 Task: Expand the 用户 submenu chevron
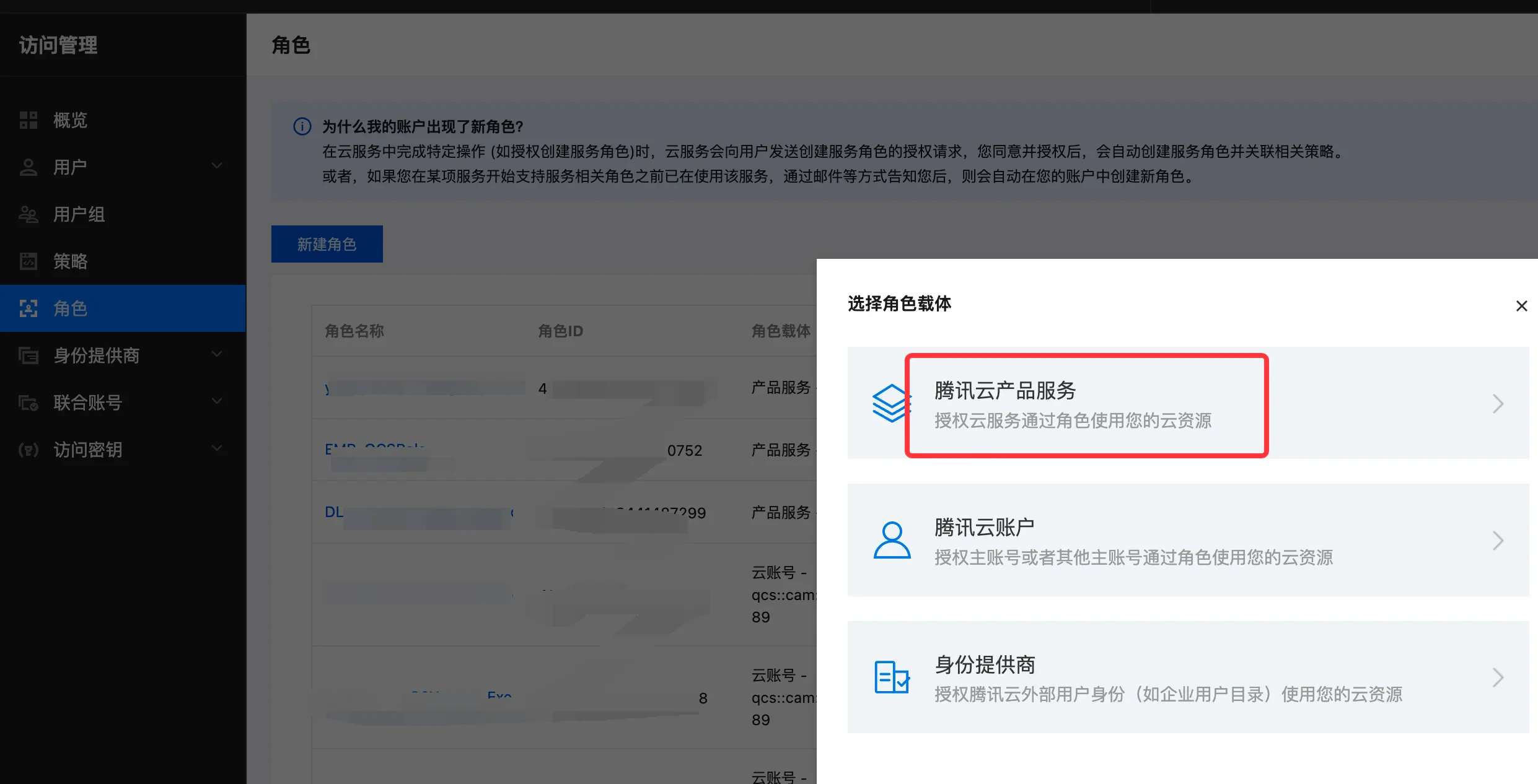217,166
